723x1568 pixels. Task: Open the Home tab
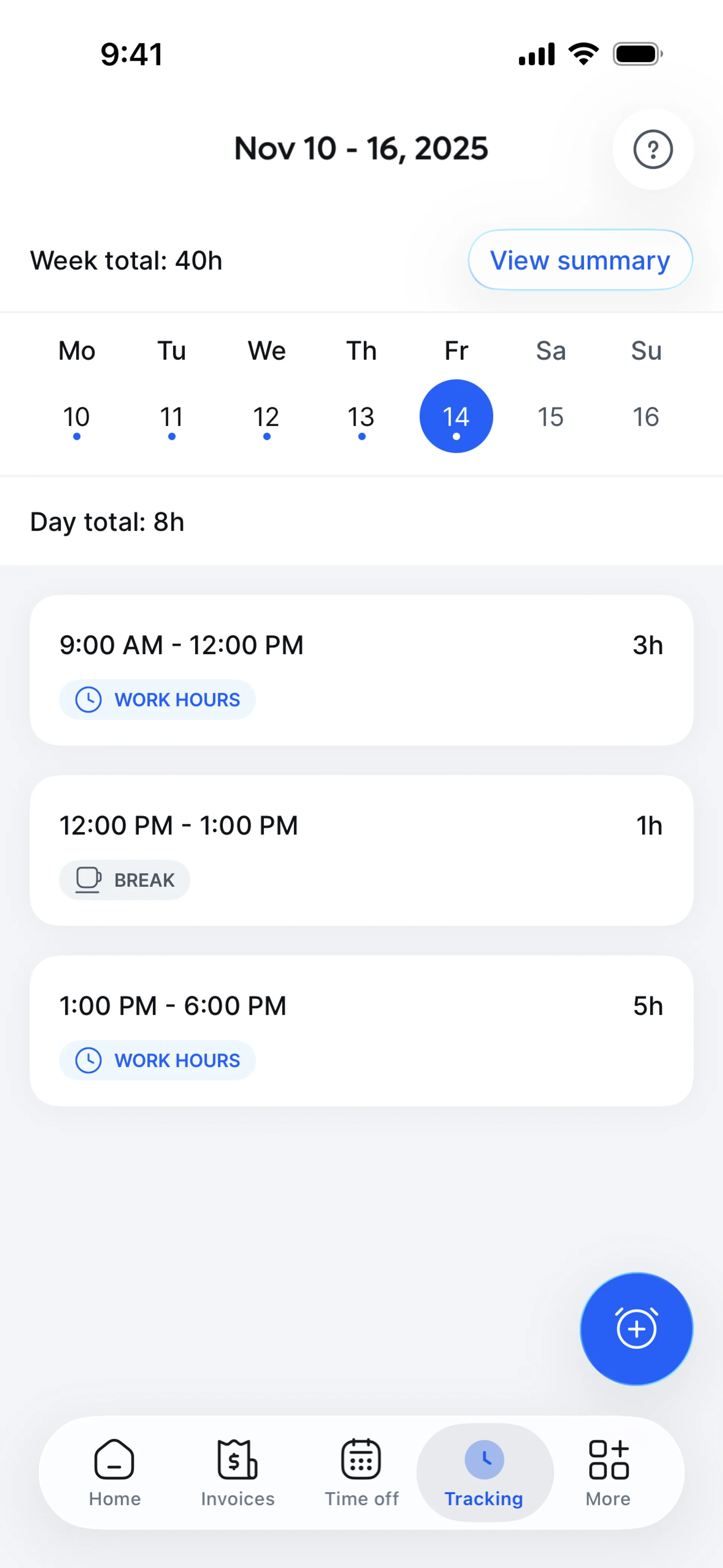(114, 1472)
